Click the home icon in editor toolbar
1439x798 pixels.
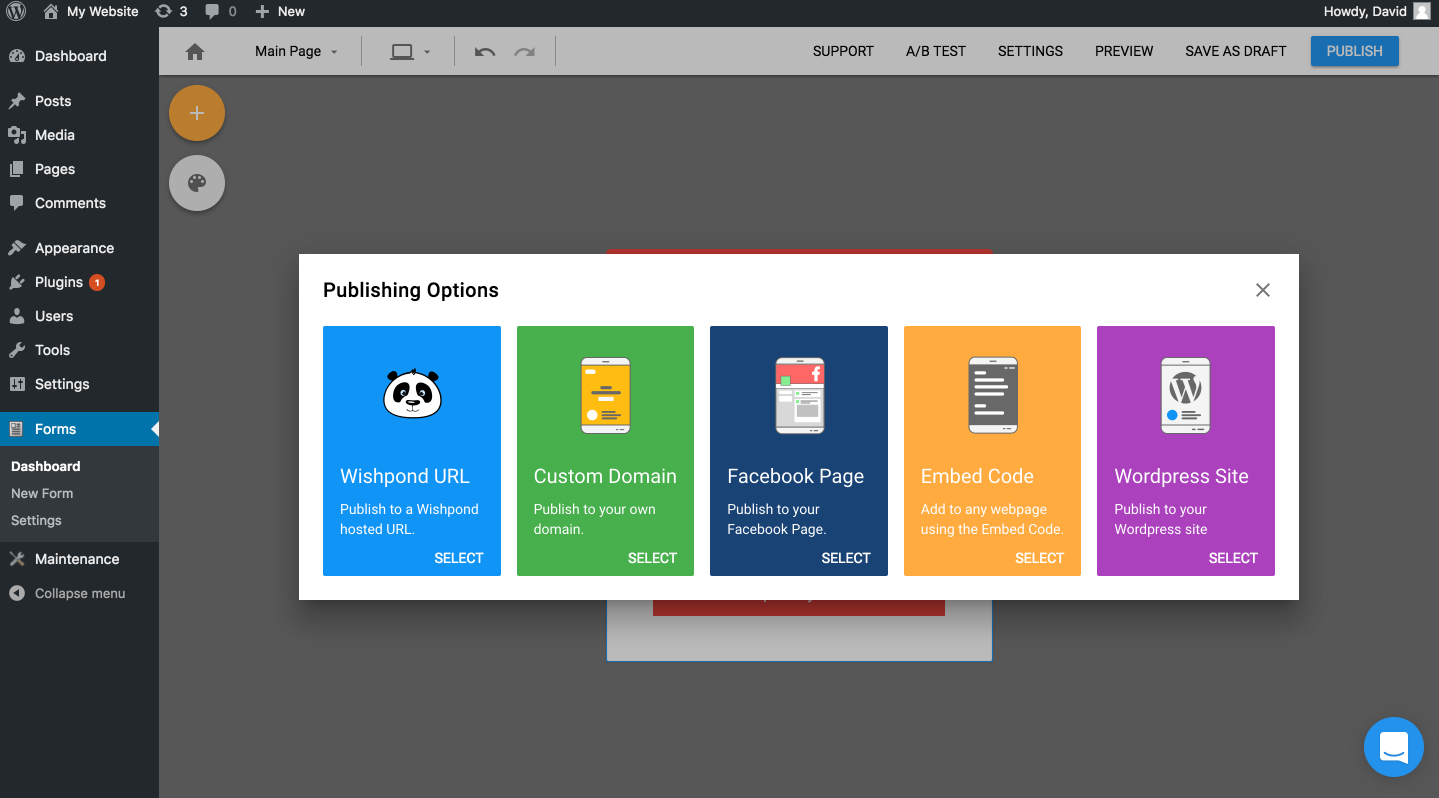pyautogui.click(x=195, y=52)
